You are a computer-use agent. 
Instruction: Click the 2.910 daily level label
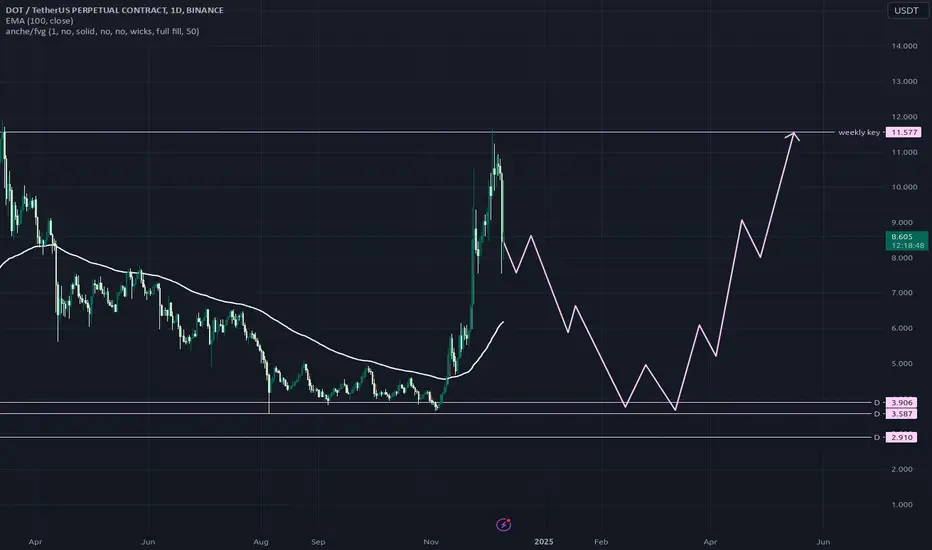point(901,438)
